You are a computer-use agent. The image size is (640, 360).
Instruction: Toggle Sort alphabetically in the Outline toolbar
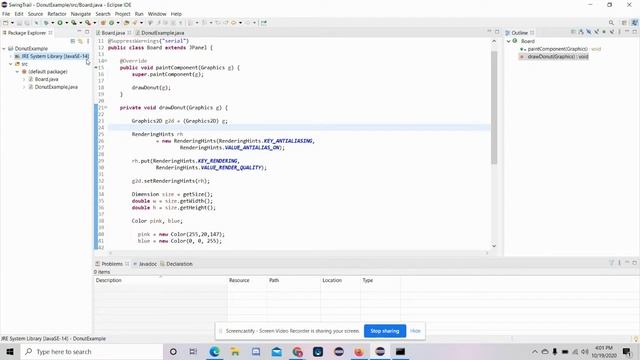click(581, 32)
